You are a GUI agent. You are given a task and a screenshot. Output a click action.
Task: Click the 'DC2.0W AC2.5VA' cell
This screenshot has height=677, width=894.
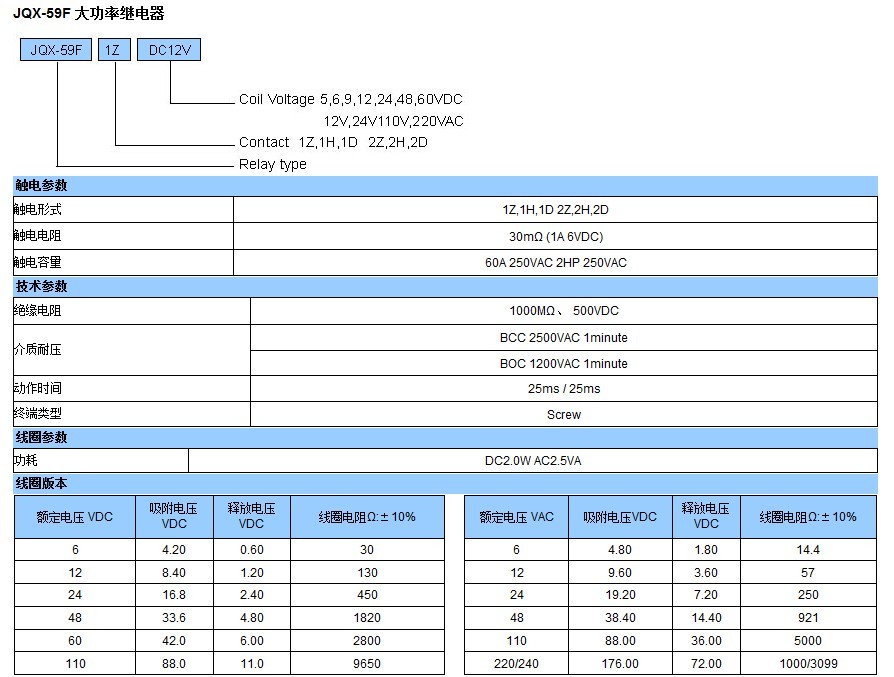point(533,460)
